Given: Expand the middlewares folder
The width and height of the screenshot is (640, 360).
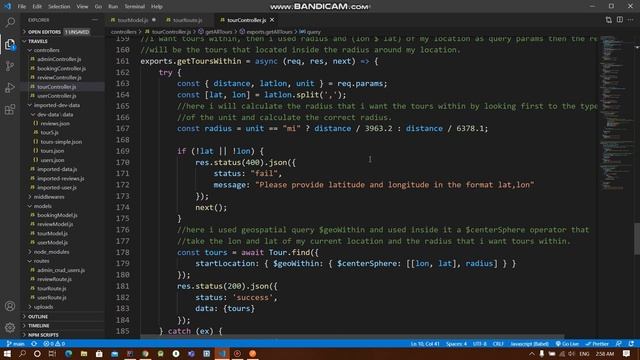Looking at the screenshot, I should 49,197.
